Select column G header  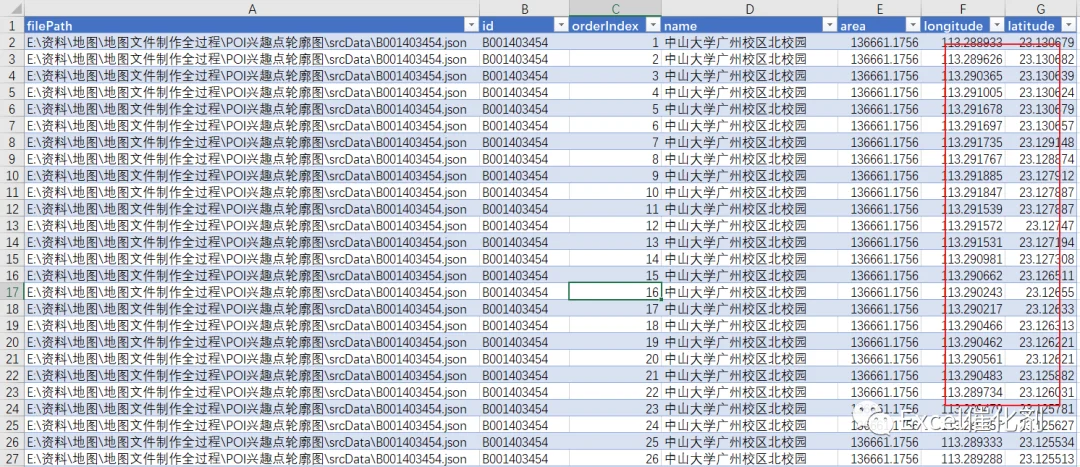coord(1041,8)
